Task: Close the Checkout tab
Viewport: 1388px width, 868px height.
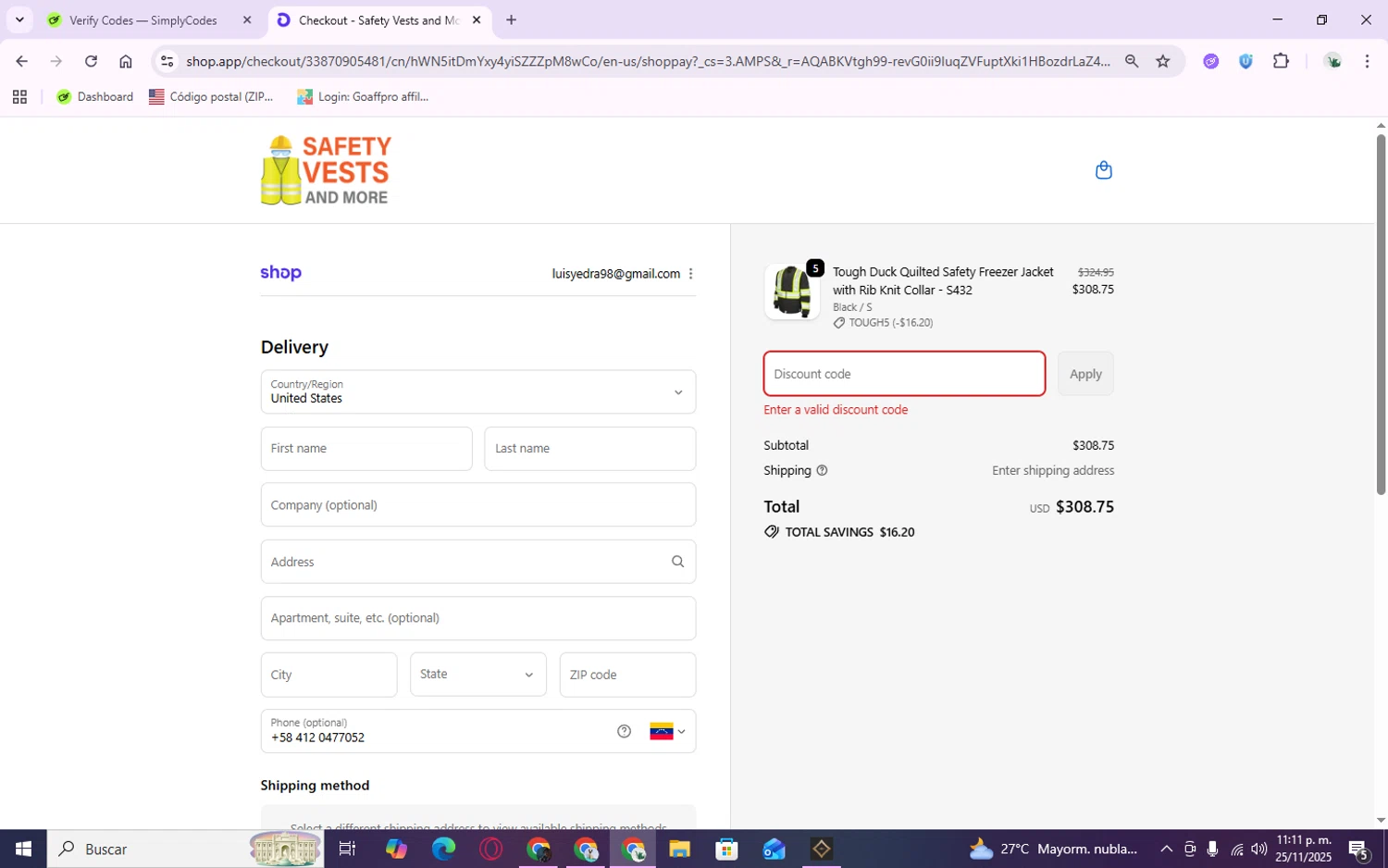Action: click(x=476, y=19)
